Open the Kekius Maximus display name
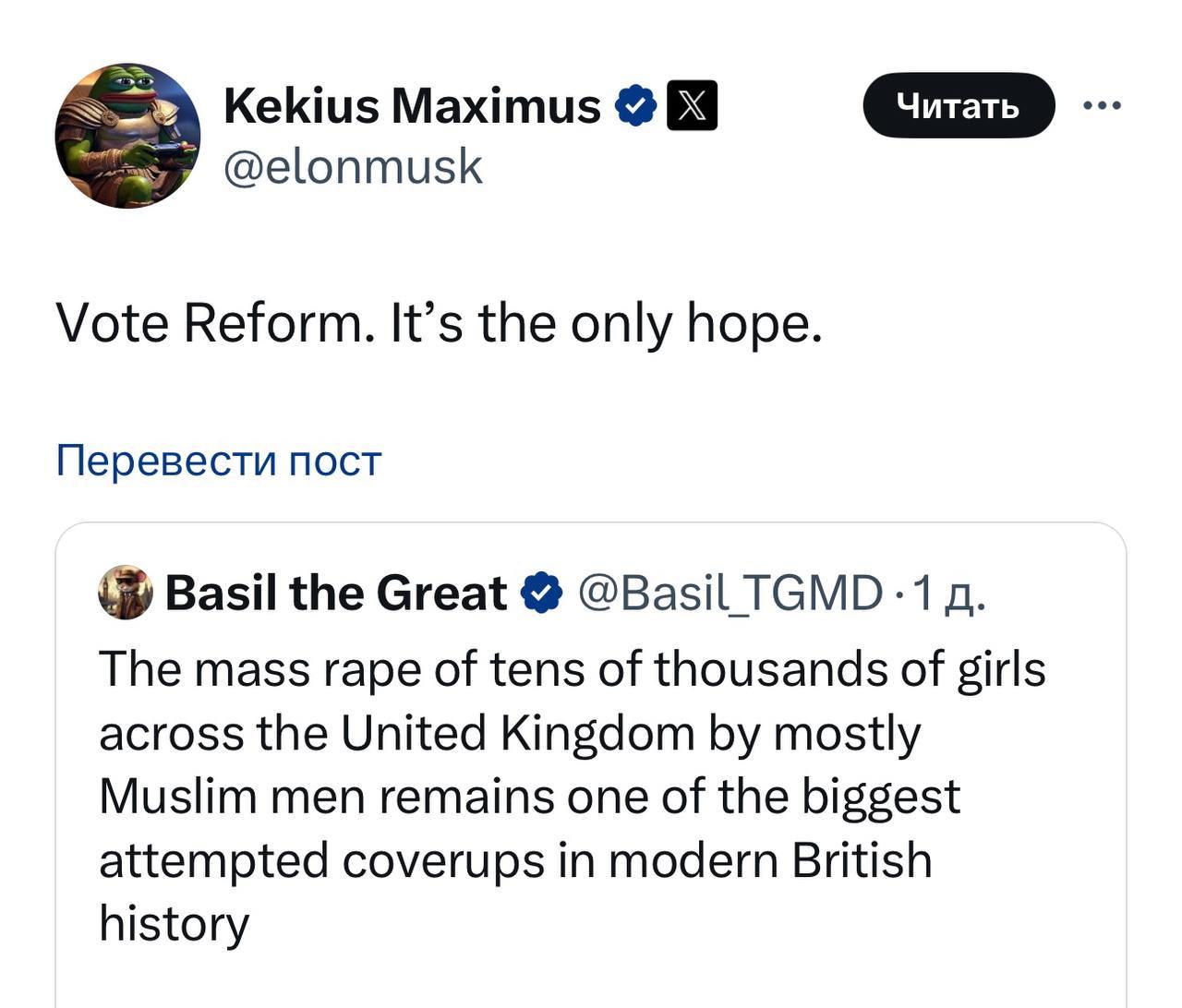This screenshot has height=1008, width=1182. click(412, 105)
